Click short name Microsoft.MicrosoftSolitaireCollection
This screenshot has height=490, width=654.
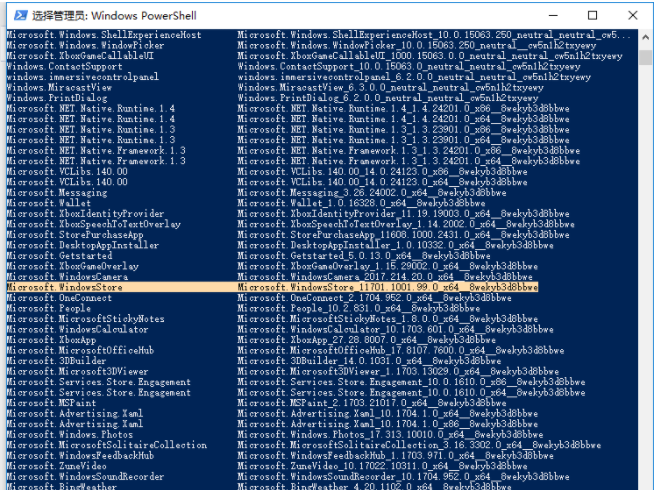click(x=107, y=445)
